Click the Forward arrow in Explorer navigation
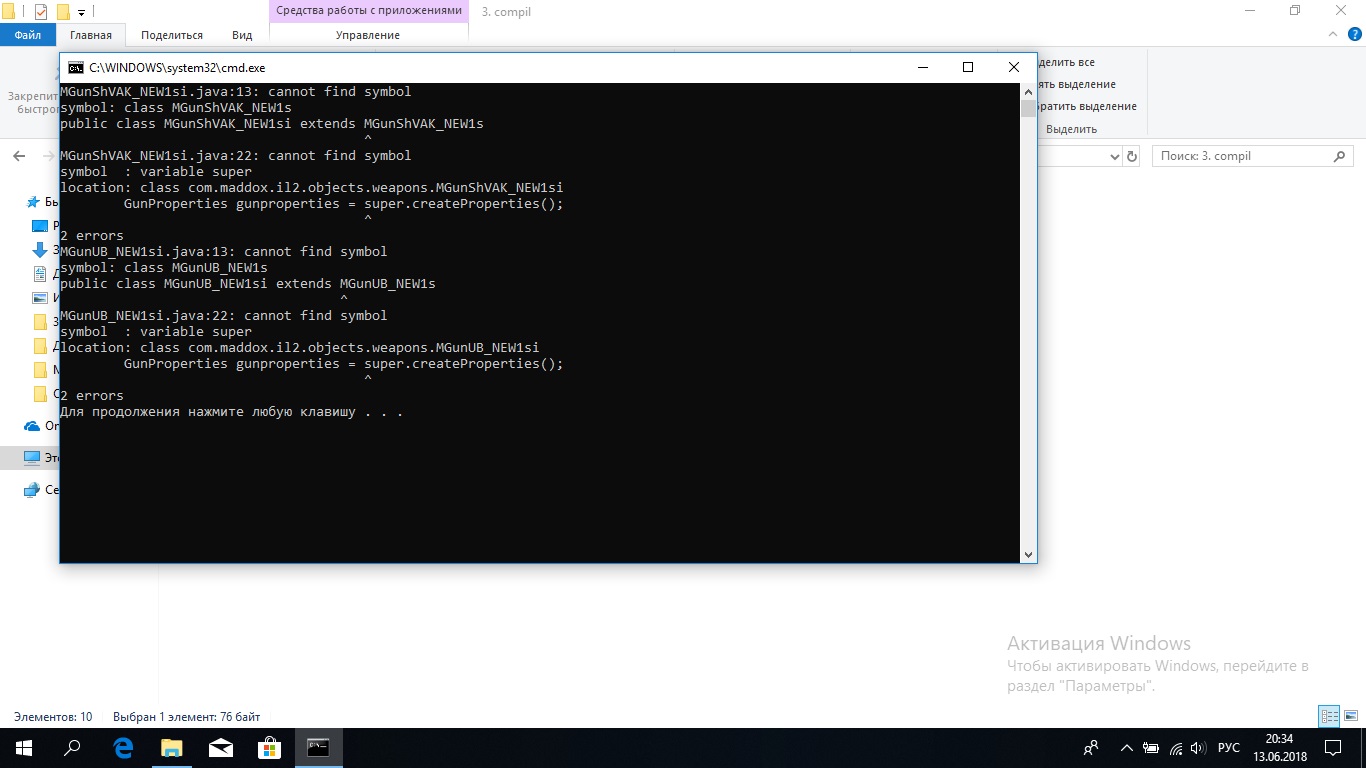1366x768 pixels. pos(49,156)
